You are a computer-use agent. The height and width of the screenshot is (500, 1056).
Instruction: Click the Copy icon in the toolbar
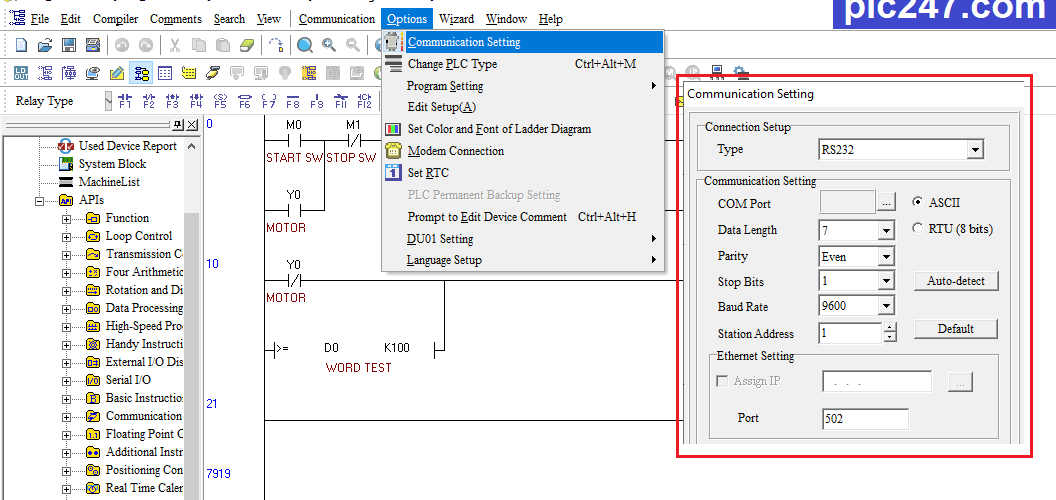tap(199, 45)
